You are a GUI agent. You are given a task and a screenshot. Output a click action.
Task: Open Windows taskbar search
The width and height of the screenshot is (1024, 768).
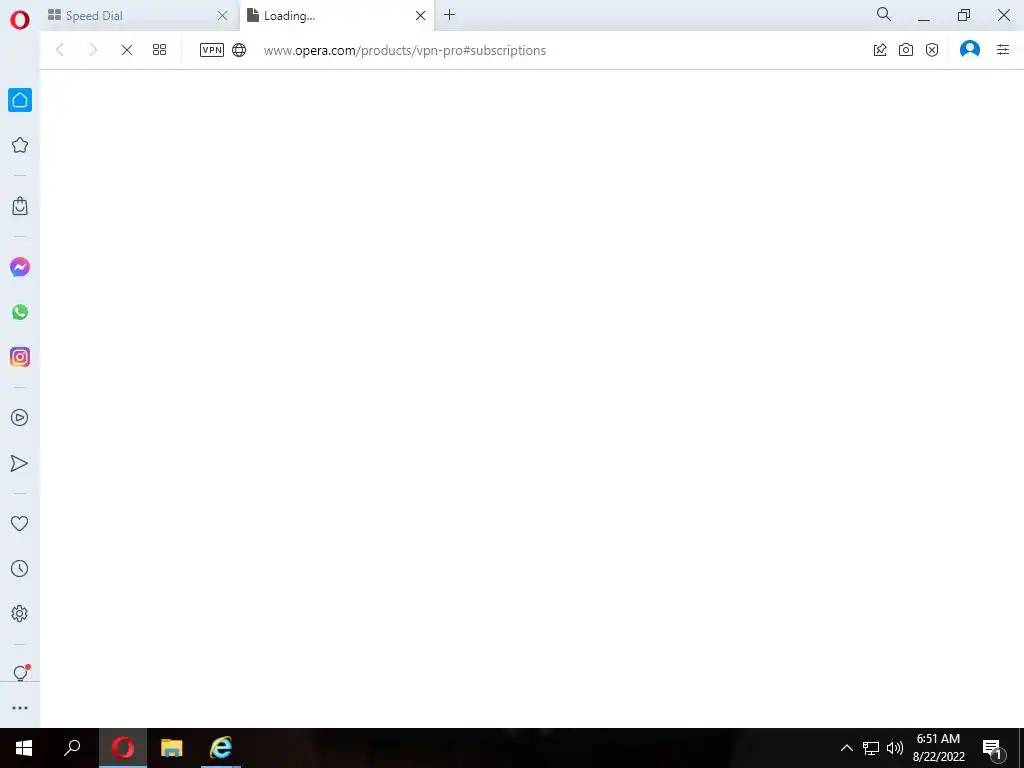[x=72, y=748]
